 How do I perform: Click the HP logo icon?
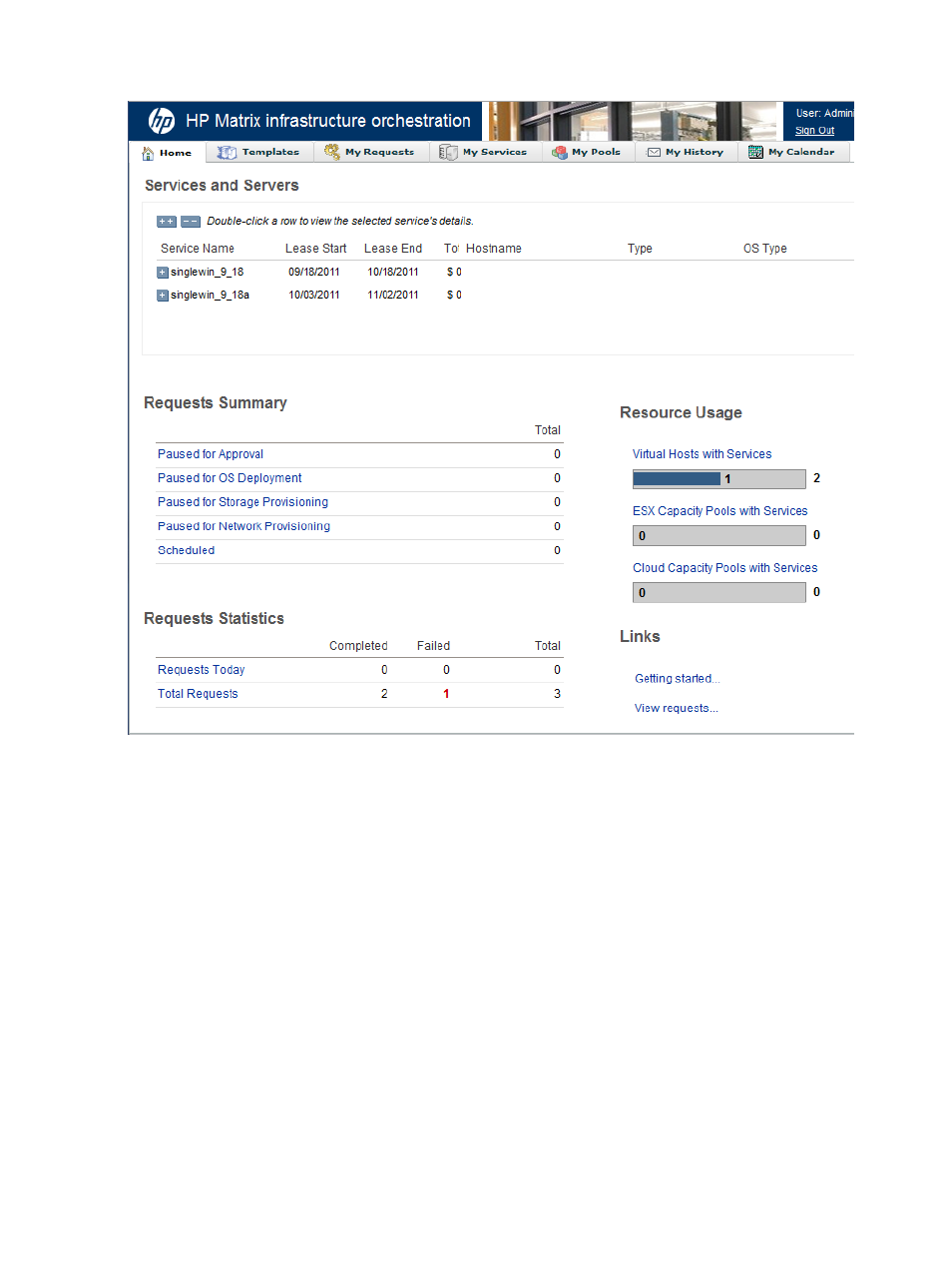point(161,121)
